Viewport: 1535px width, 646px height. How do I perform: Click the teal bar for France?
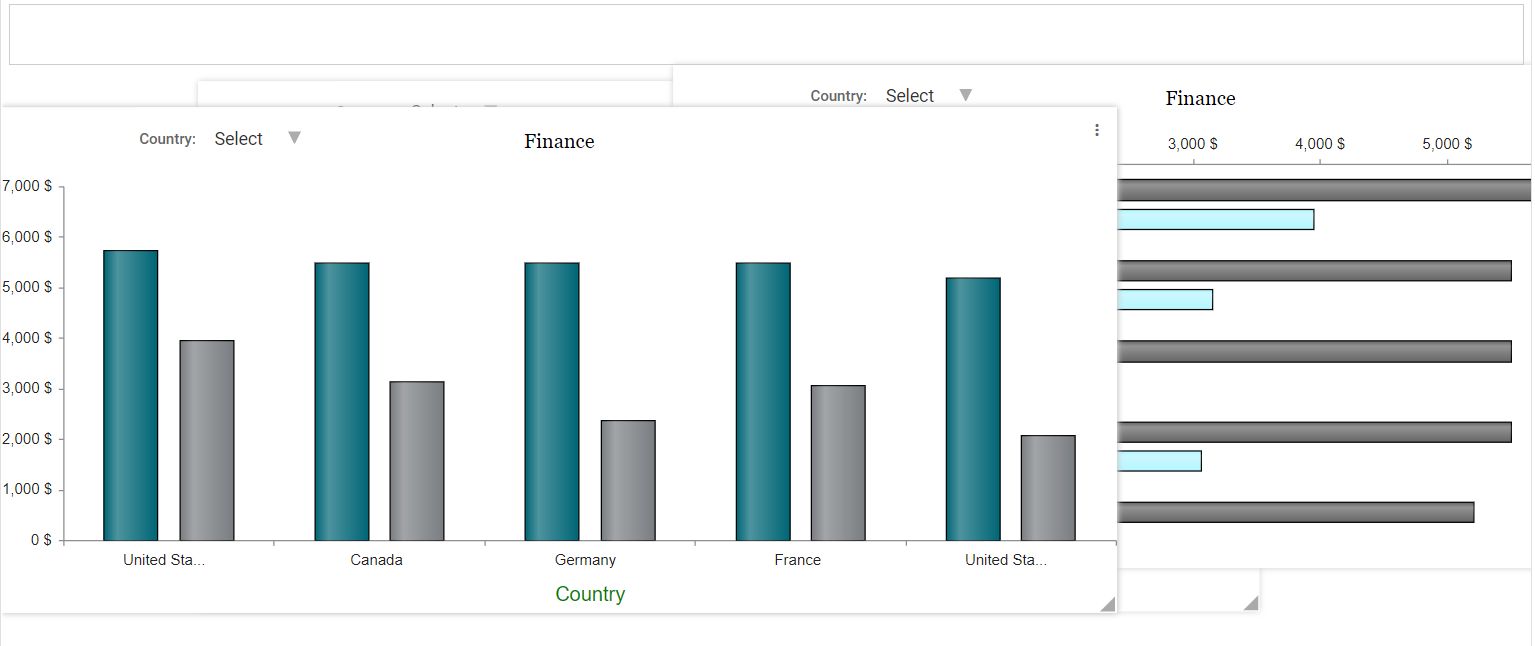[763, 401]
